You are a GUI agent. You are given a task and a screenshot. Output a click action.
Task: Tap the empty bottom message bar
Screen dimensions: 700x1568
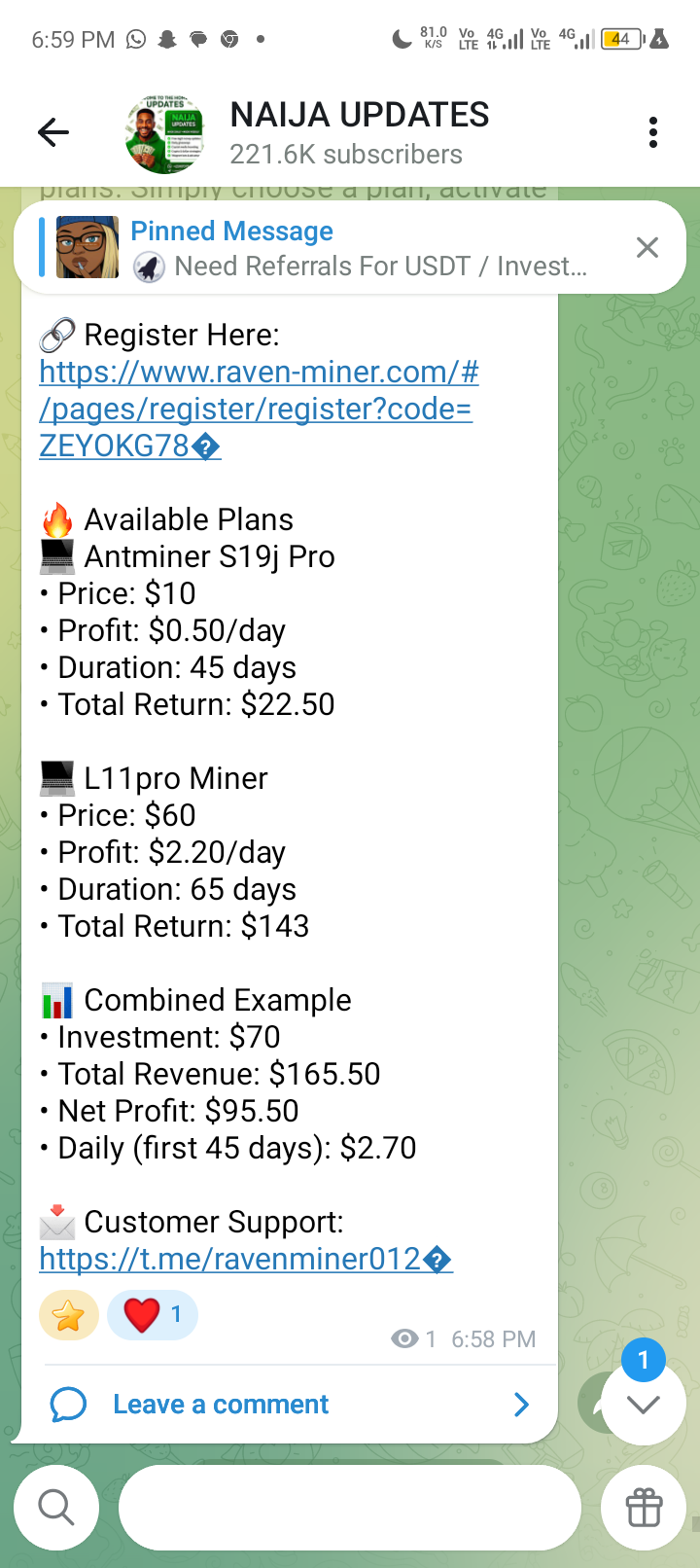pyautogui.click(x=350, y=1508)
